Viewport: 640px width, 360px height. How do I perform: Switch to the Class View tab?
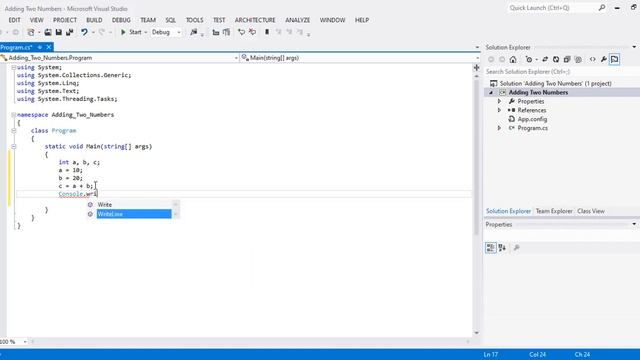pyautogui.click(x=591, y=211)
